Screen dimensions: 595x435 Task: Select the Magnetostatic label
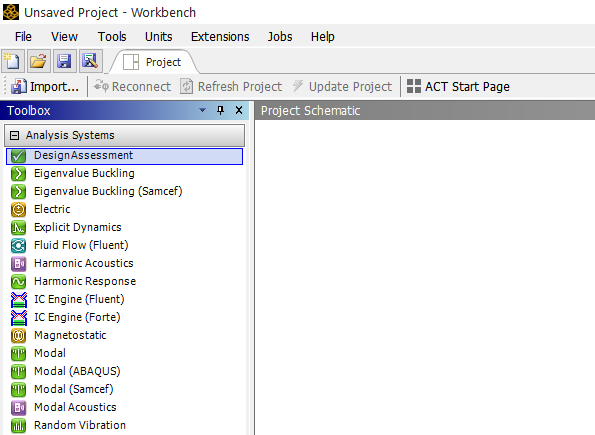point(70,335)
